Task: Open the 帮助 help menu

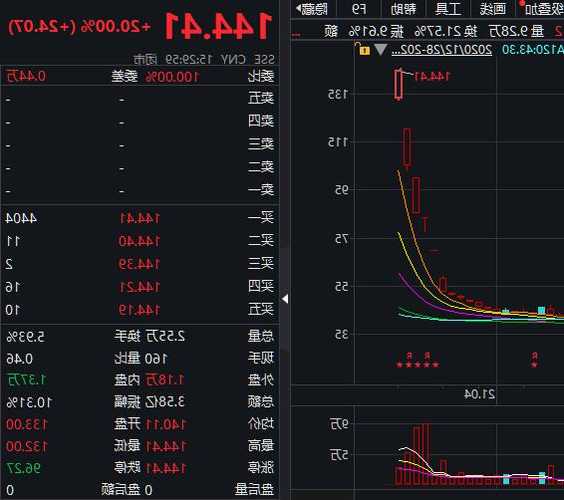Action: 403,9
